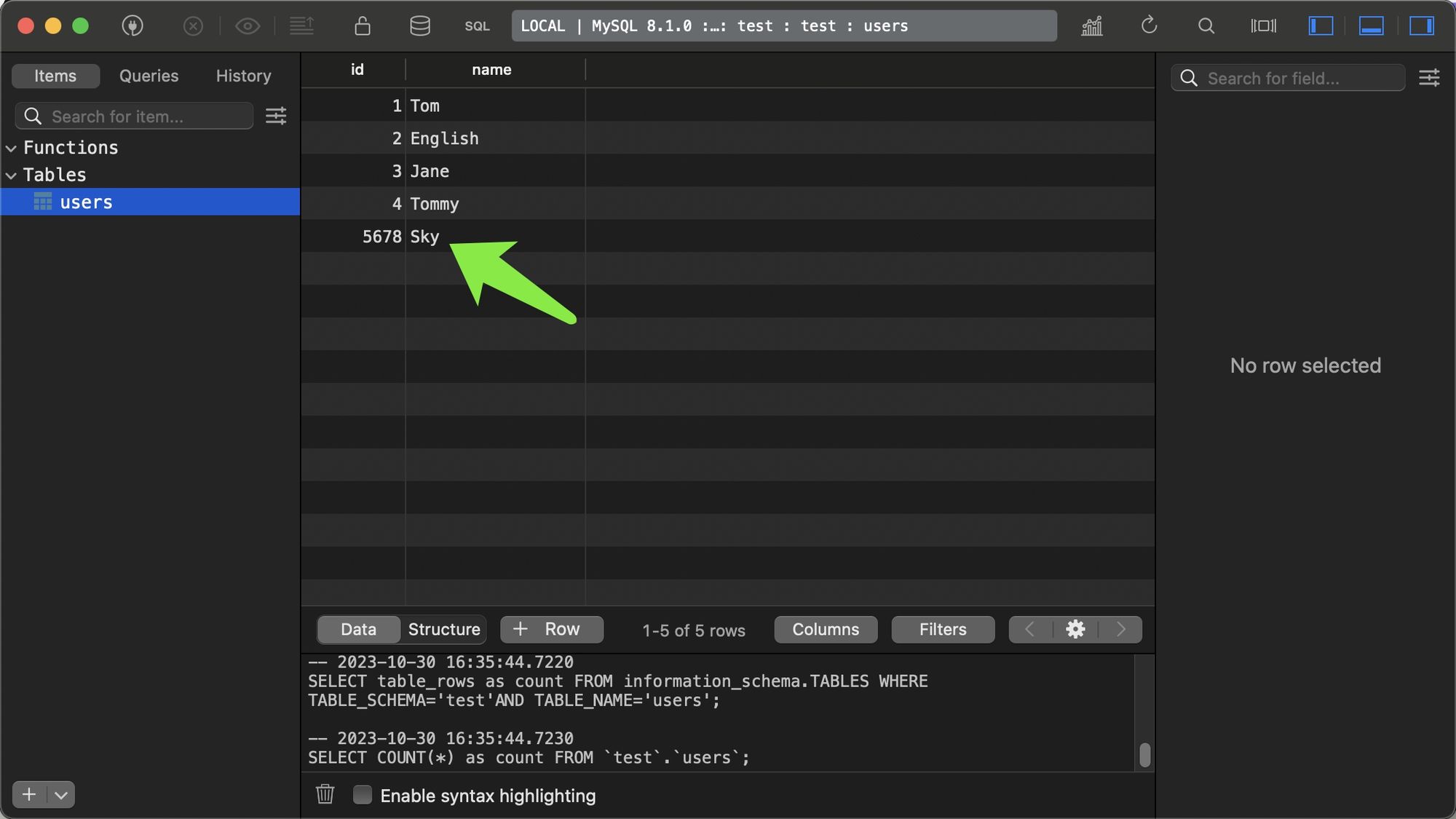Switch to the Structure view tab
This screenshot has width=1456, height=819.
click(444, 629)
